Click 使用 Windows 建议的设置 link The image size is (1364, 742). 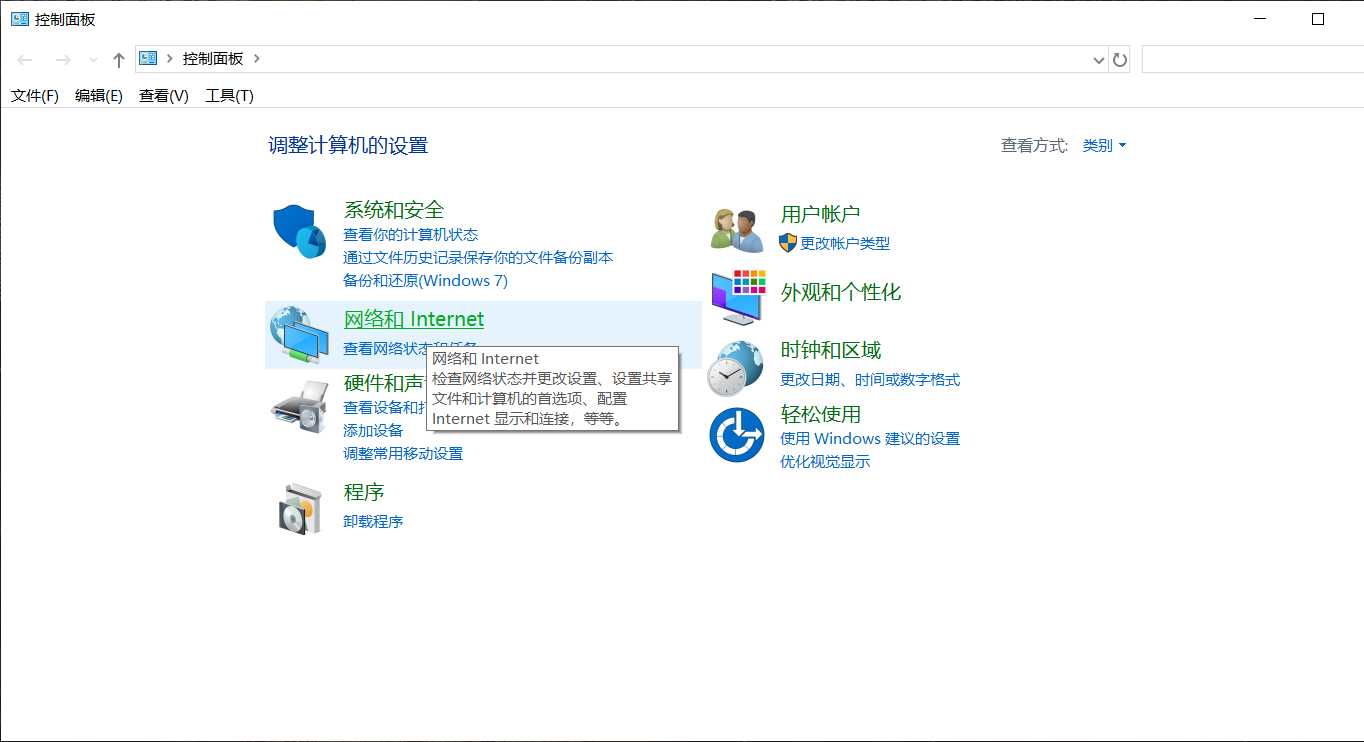(870, 438)
